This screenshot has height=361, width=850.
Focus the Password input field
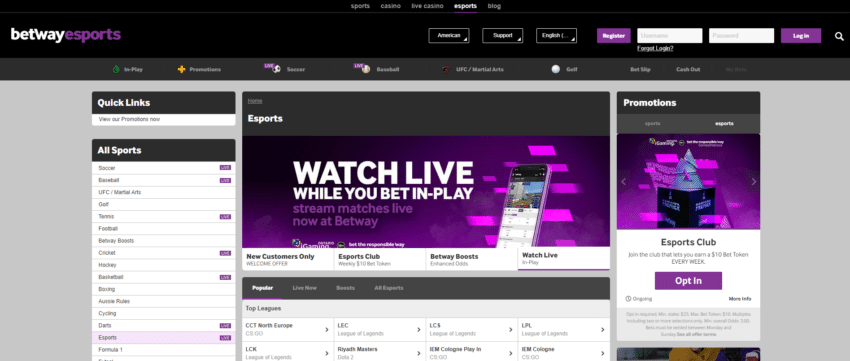click(741, 36)
